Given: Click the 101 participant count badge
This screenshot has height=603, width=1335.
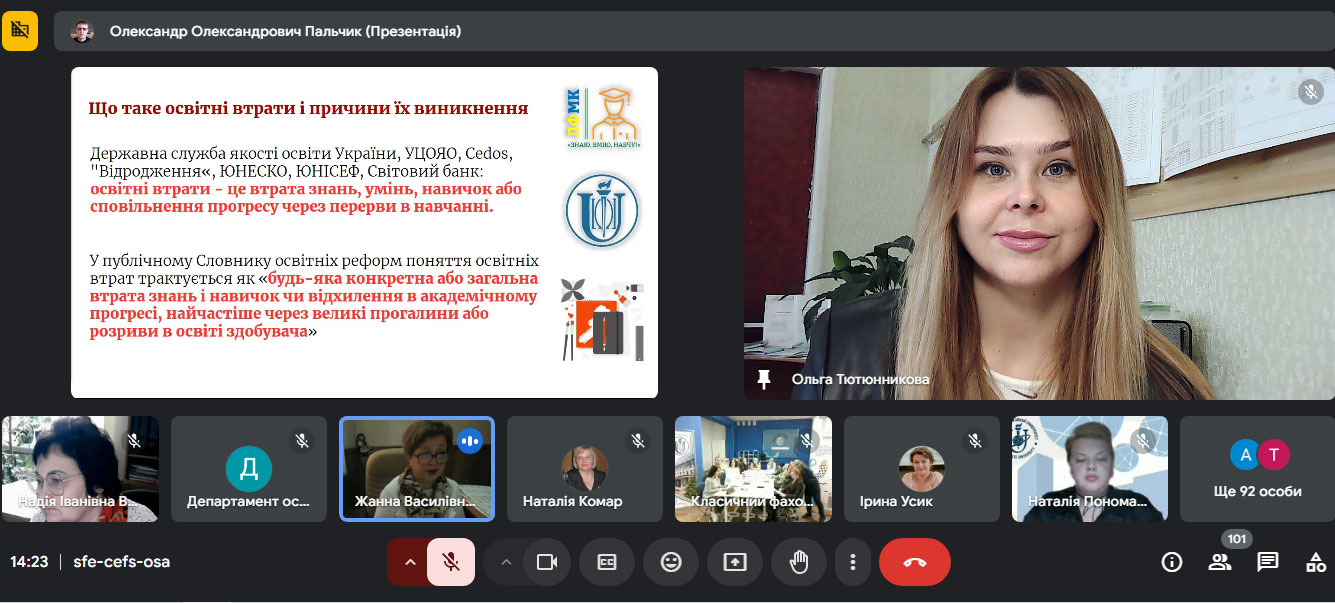Looking at the screenshot, I should pyautogui.click(x=1237, y=539).
